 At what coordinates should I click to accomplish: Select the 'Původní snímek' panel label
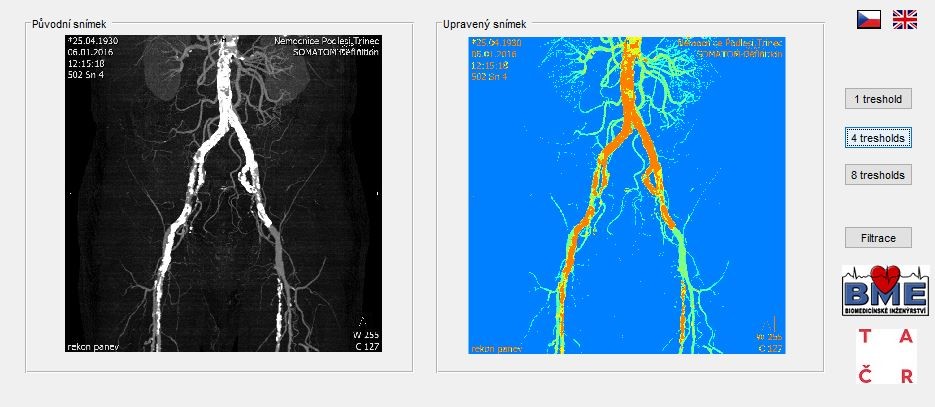coord(69,24)
